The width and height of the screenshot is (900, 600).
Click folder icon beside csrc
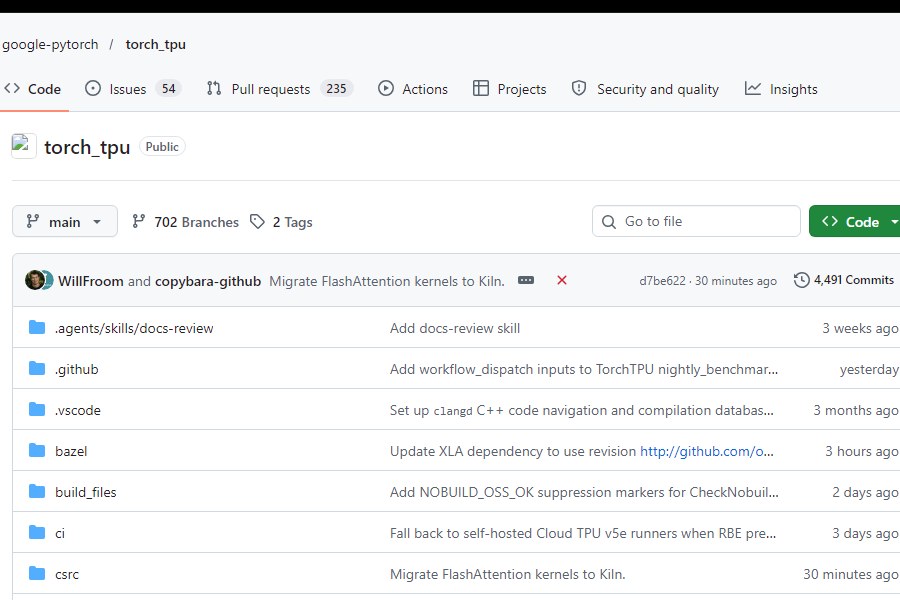37,574
